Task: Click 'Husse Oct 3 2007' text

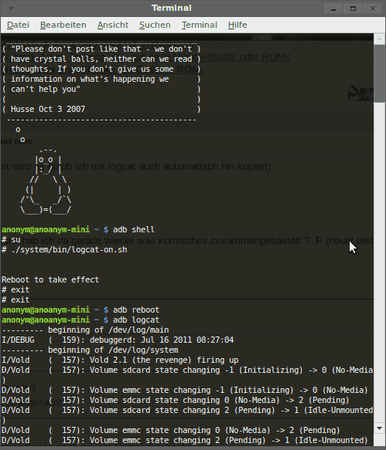Action: click(48, 109)
